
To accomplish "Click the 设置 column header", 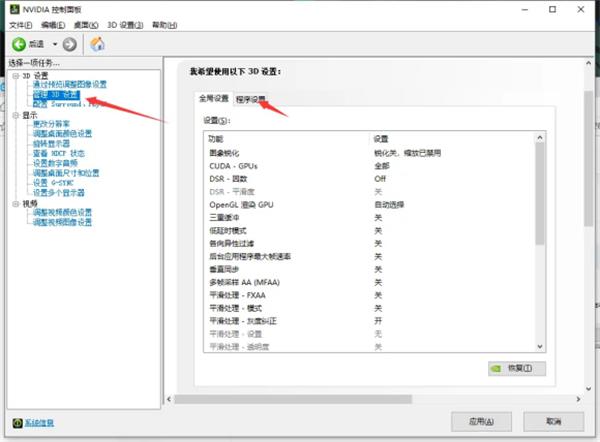I will 381,139.
